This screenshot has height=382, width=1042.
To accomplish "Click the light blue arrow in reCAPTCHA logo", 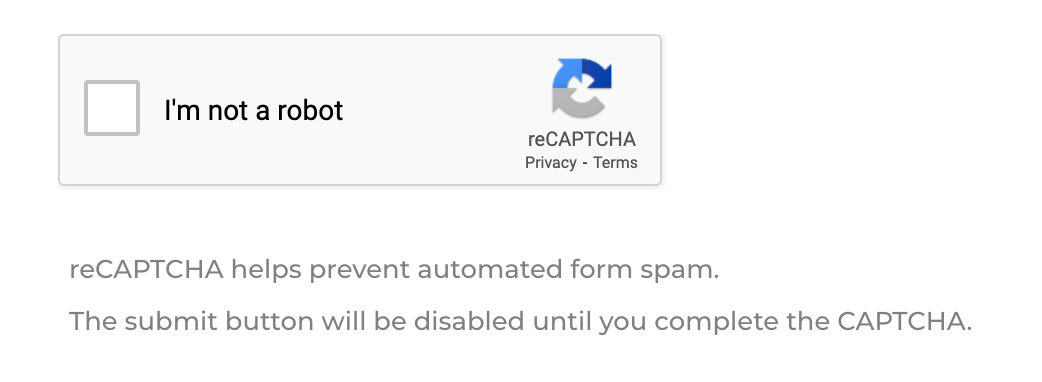I will coord(566,73).
